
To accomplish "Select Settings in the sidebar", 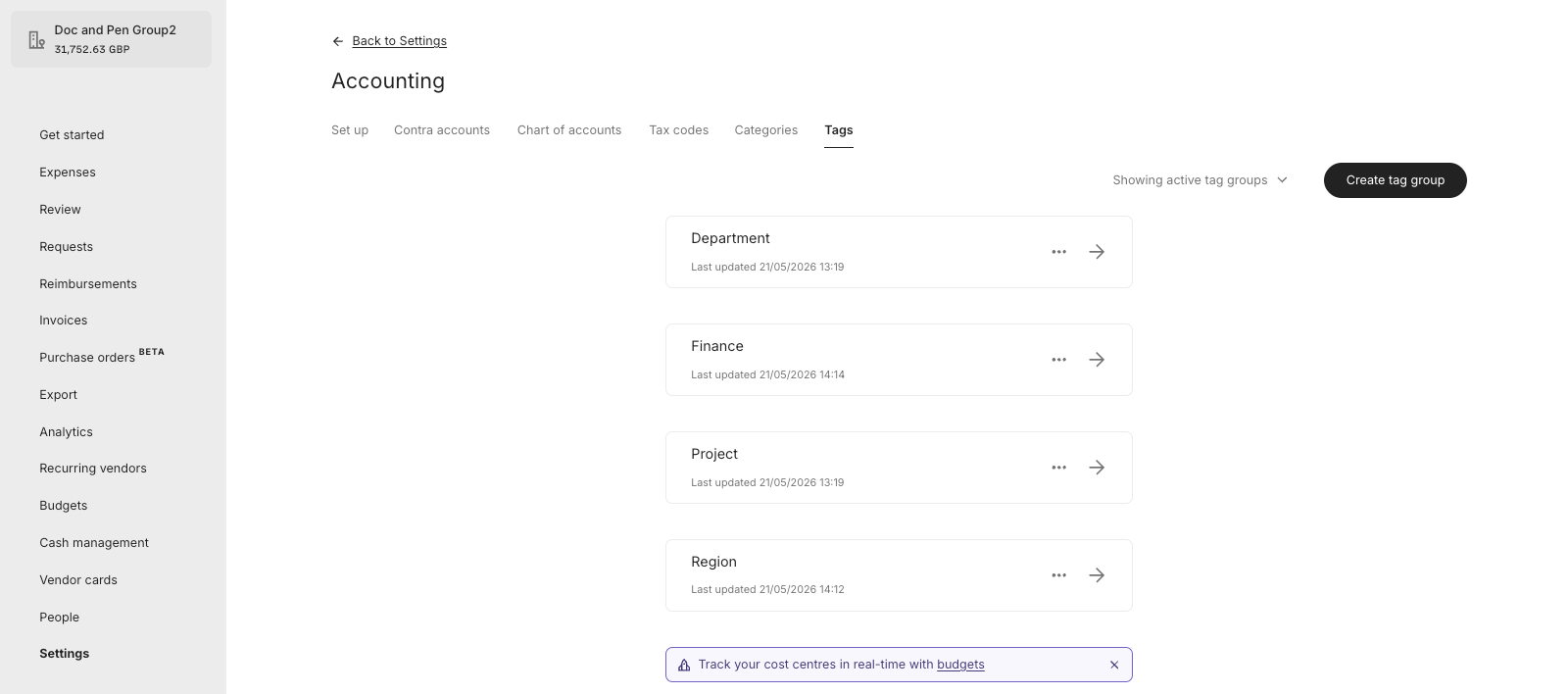I will (x=64, y=654).
